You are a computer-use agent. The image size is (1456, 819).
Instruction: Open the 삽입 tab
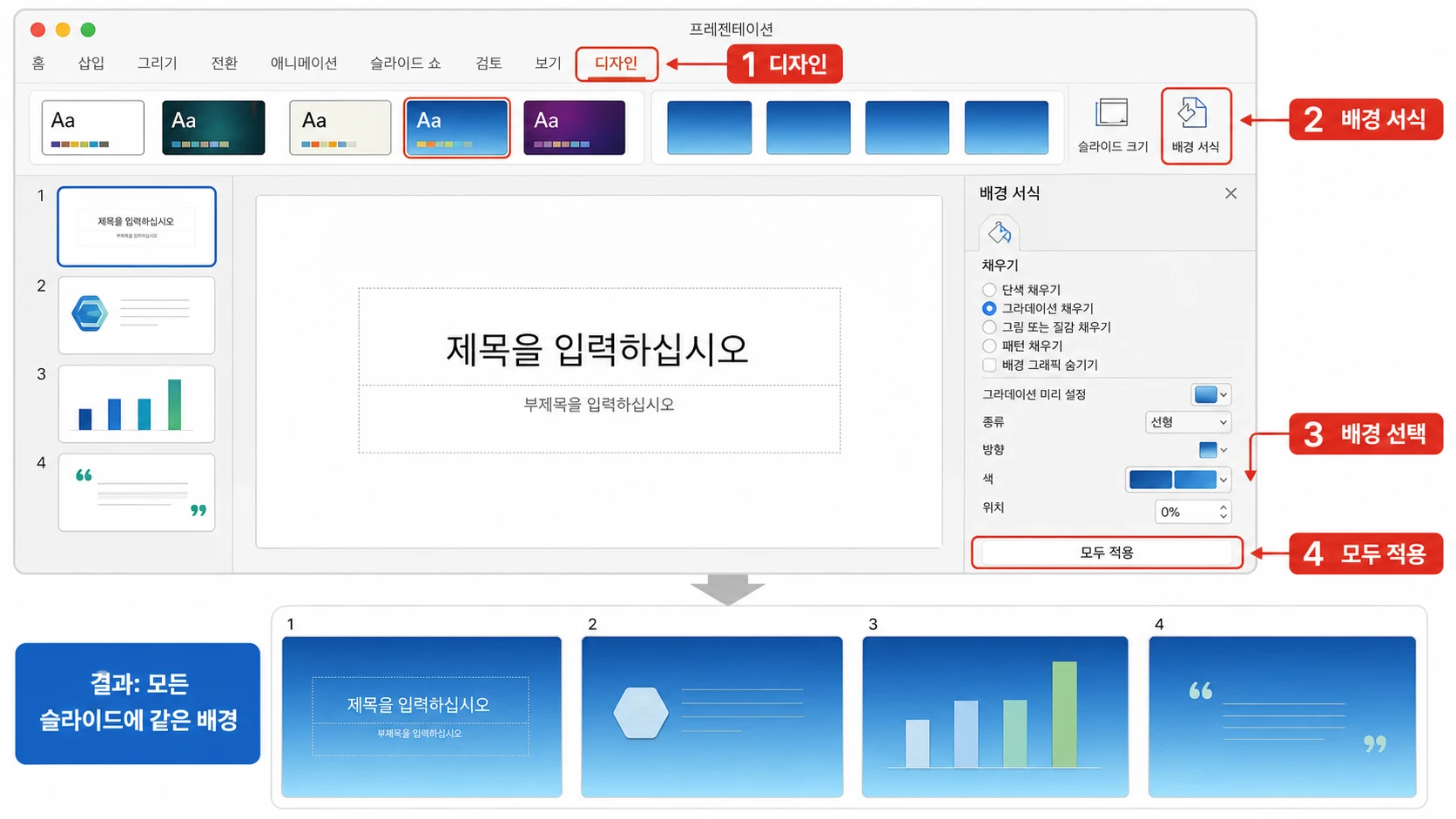(x=91, y=64)
